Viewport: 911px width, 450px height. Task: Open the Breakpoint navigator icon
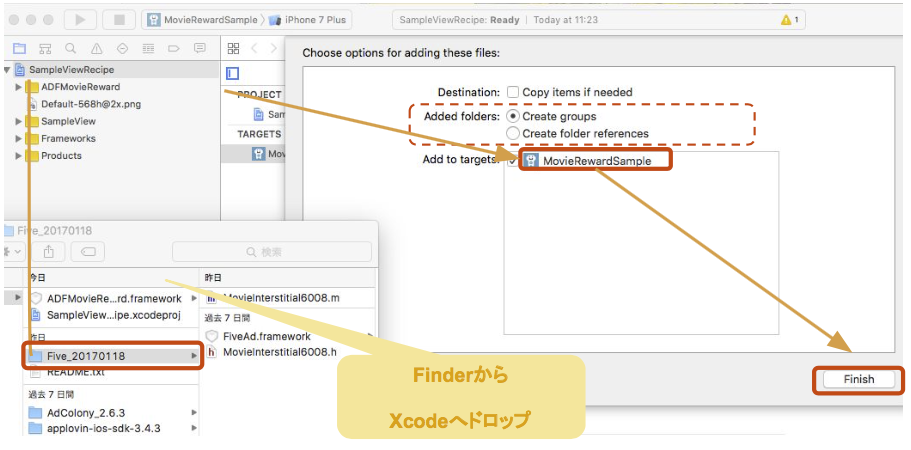pos(174,48)
